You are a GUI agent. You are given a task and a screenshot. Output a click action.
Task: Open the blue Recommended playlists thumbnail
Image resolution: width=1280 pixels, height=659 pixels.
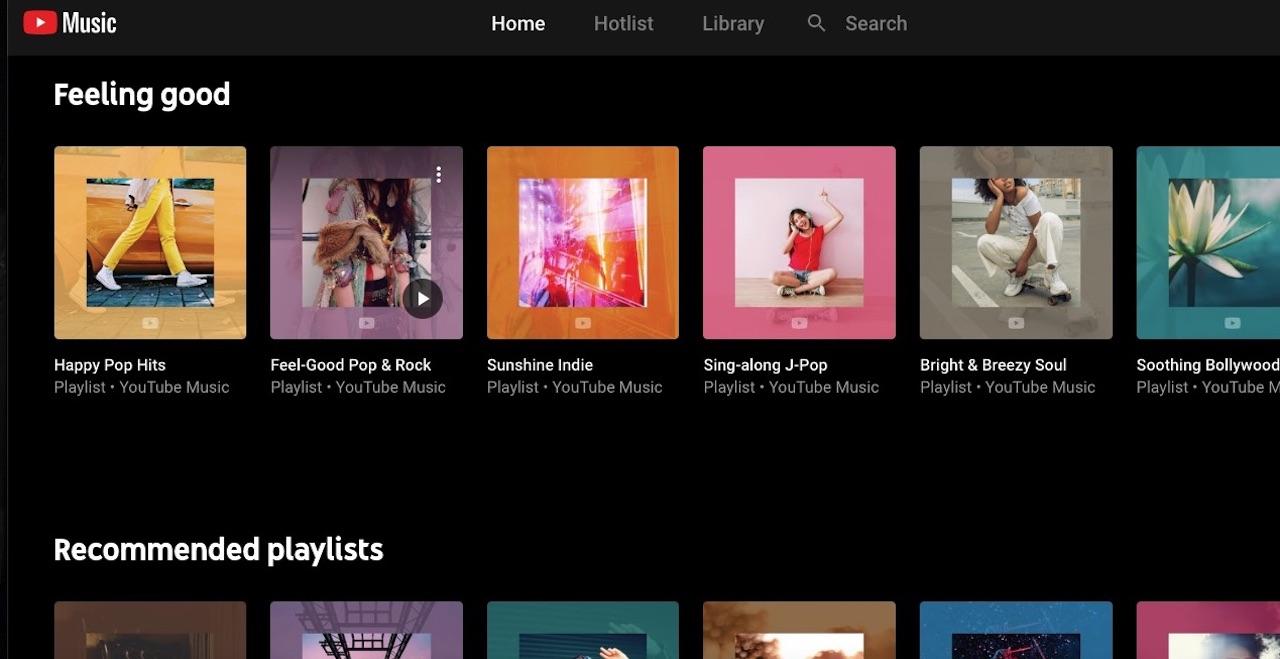pos(1016,630)
